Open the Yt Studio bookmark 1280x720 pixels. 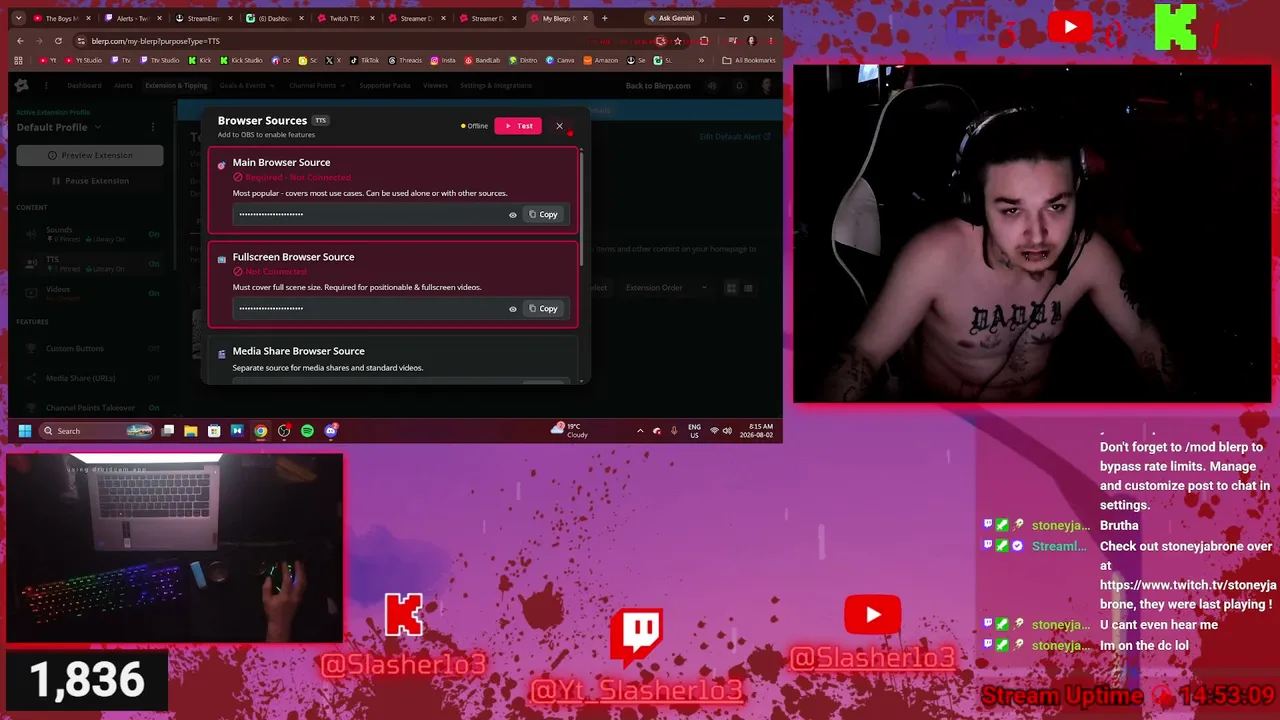[83, 60]
